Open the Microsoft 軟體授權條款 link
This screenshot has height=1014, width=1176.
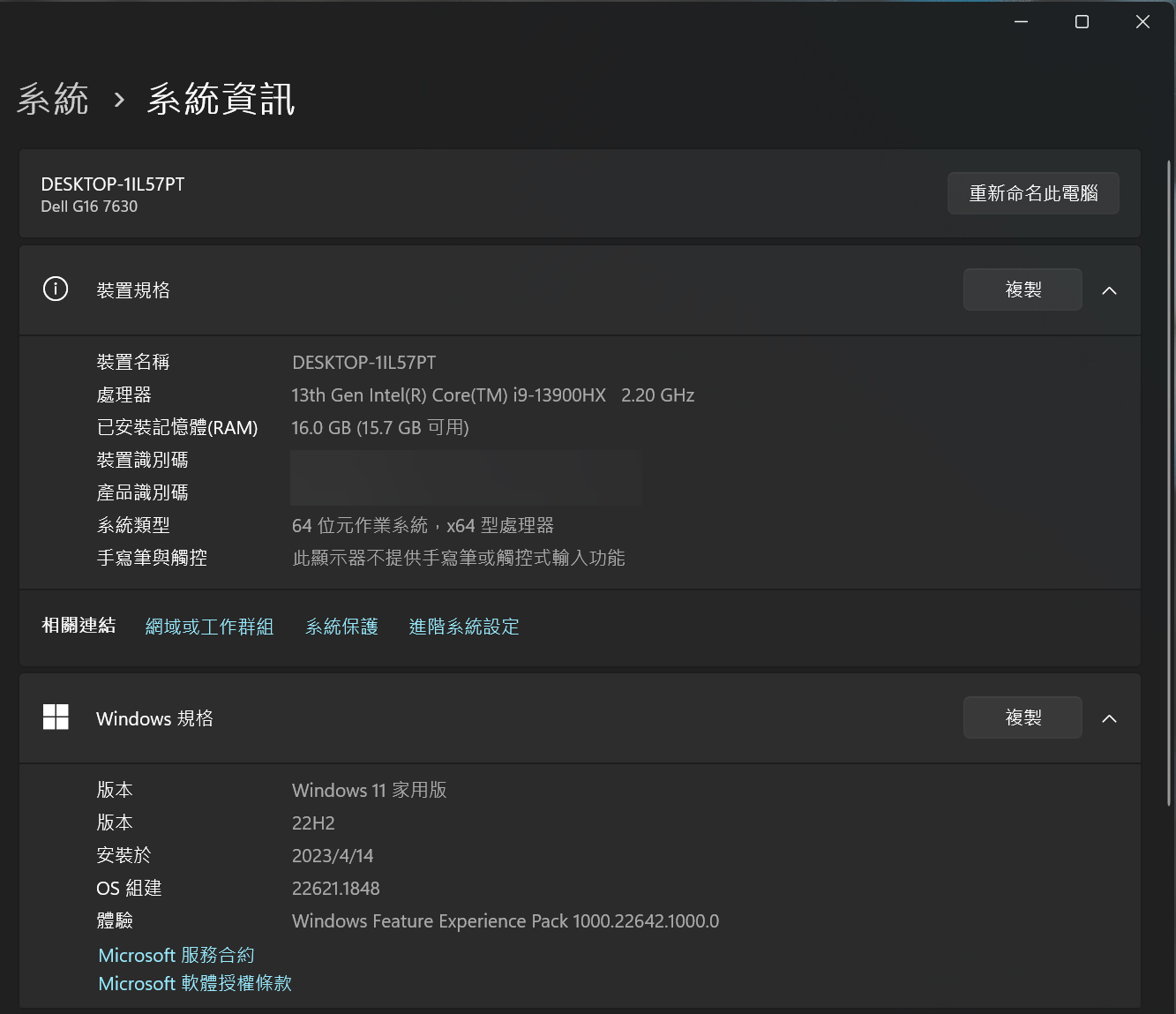(195, 983)
